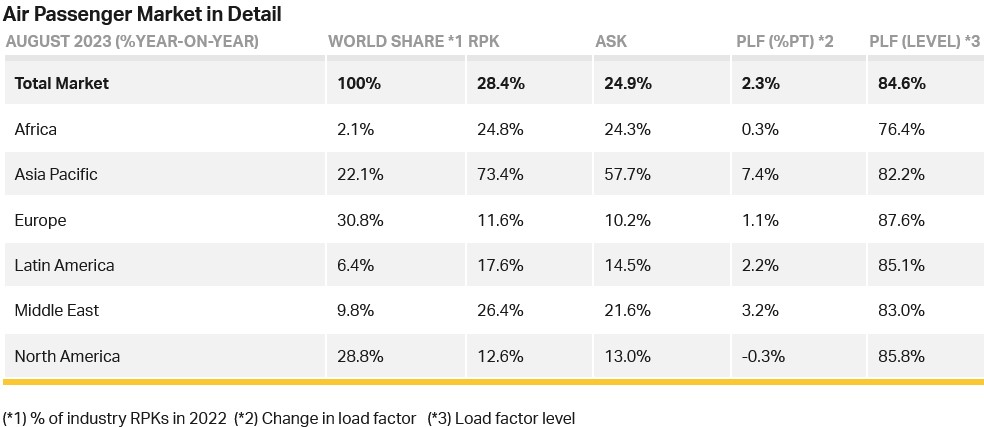This screenshot has height=427, width=984.
Task: Click the Total Market row label
Action: [x=62, y=84]
